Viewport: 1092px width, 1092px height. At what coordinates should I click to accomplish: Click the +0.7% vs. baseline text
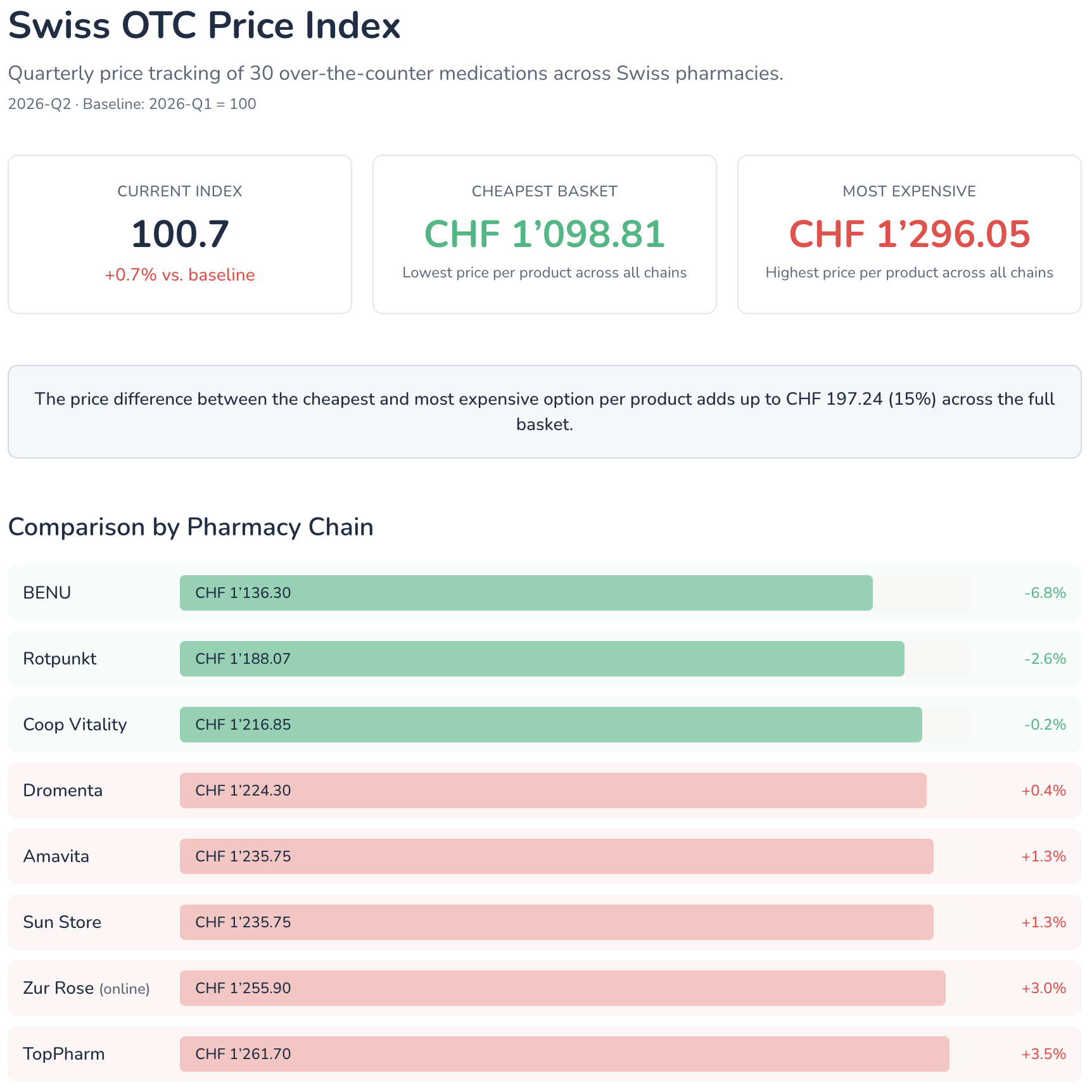click(180, 275)
